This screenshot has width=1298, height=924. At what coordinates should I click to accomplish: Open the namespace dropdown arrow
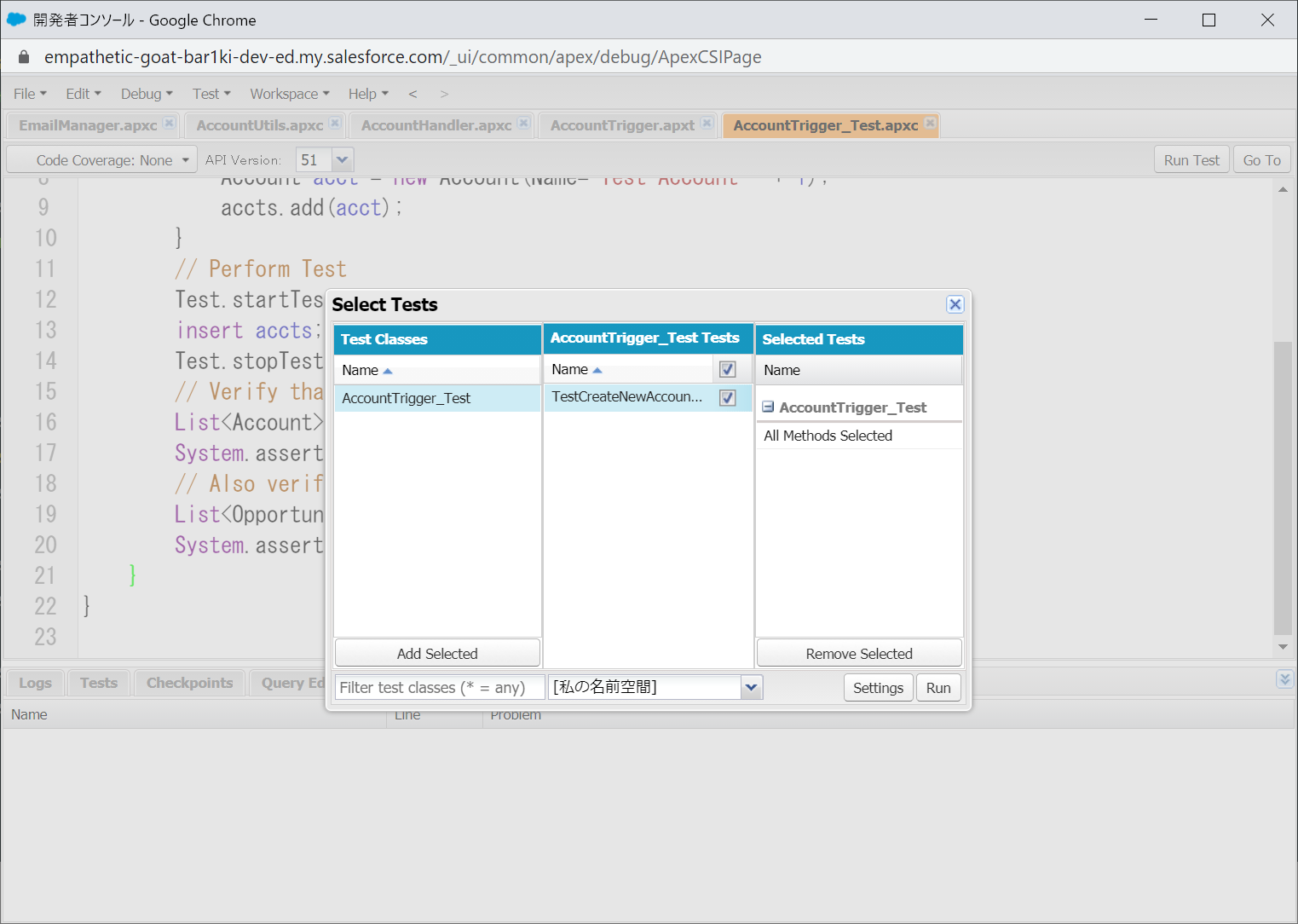tap(751, 687)
